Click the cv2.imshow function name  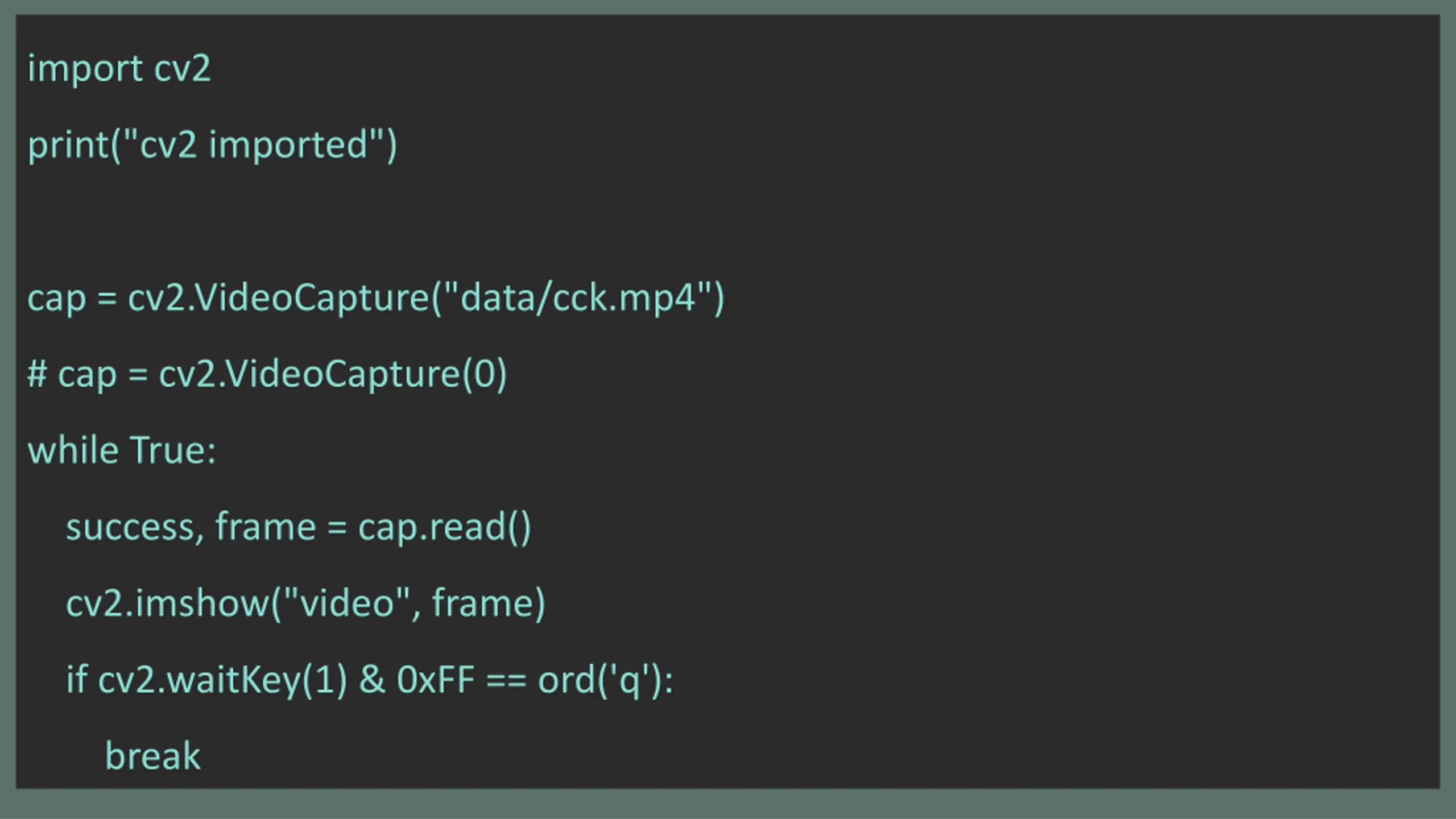click(168, 603)
